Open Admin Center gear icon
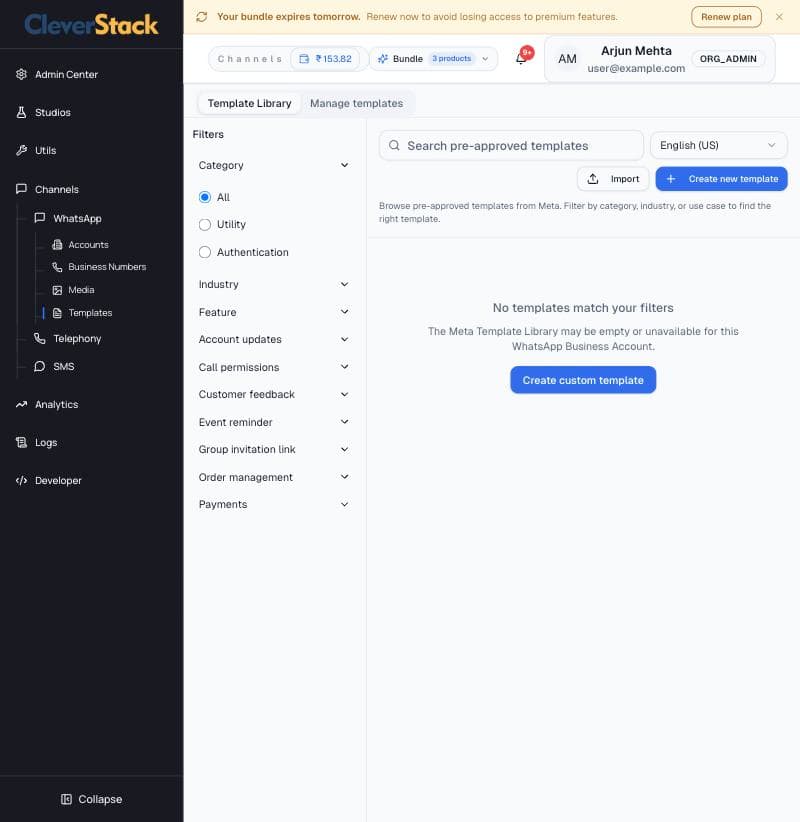Screen dimensions: 800x822 21,74
